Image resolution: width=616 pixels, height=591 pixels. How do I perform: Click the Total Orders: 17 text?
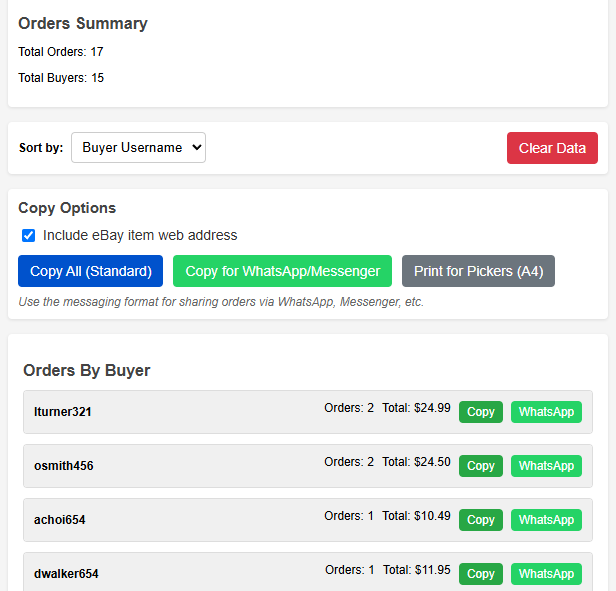coord(60,52)
